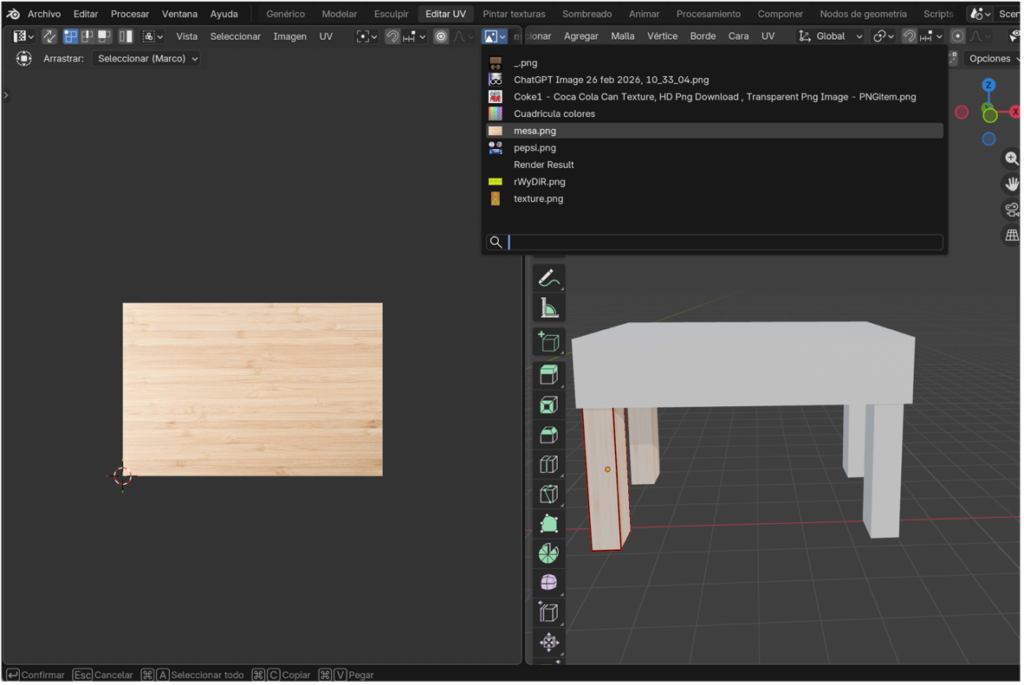The height and width of the screenshot is (685, 1024).
Task: Select the Extrude Region tool
Action: point(549,374)
